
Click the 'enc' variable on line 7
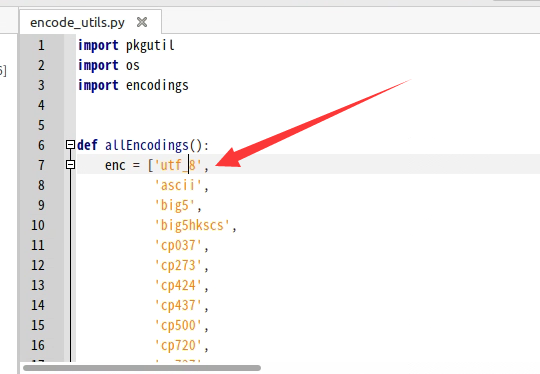(x=115, y=166)
